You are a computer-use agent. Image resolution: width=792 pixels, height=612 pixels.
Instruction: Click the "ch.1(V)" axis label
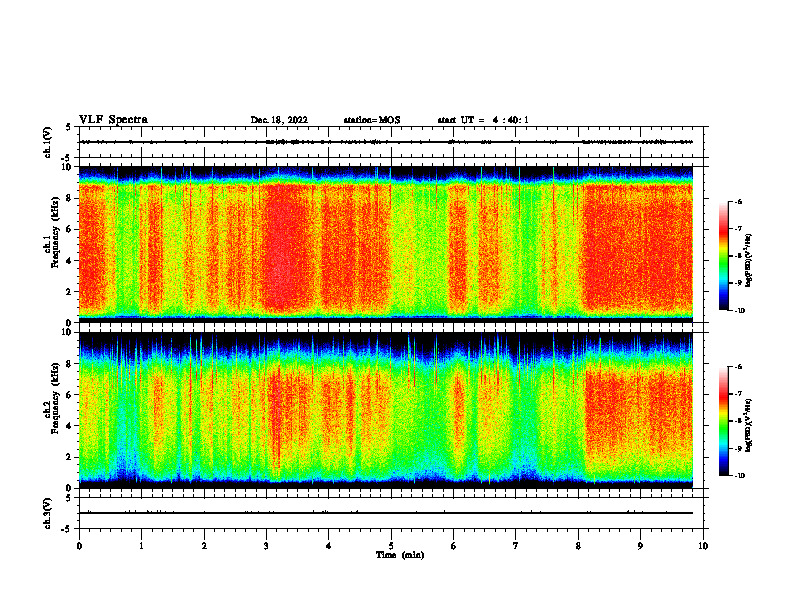point(48,142)
